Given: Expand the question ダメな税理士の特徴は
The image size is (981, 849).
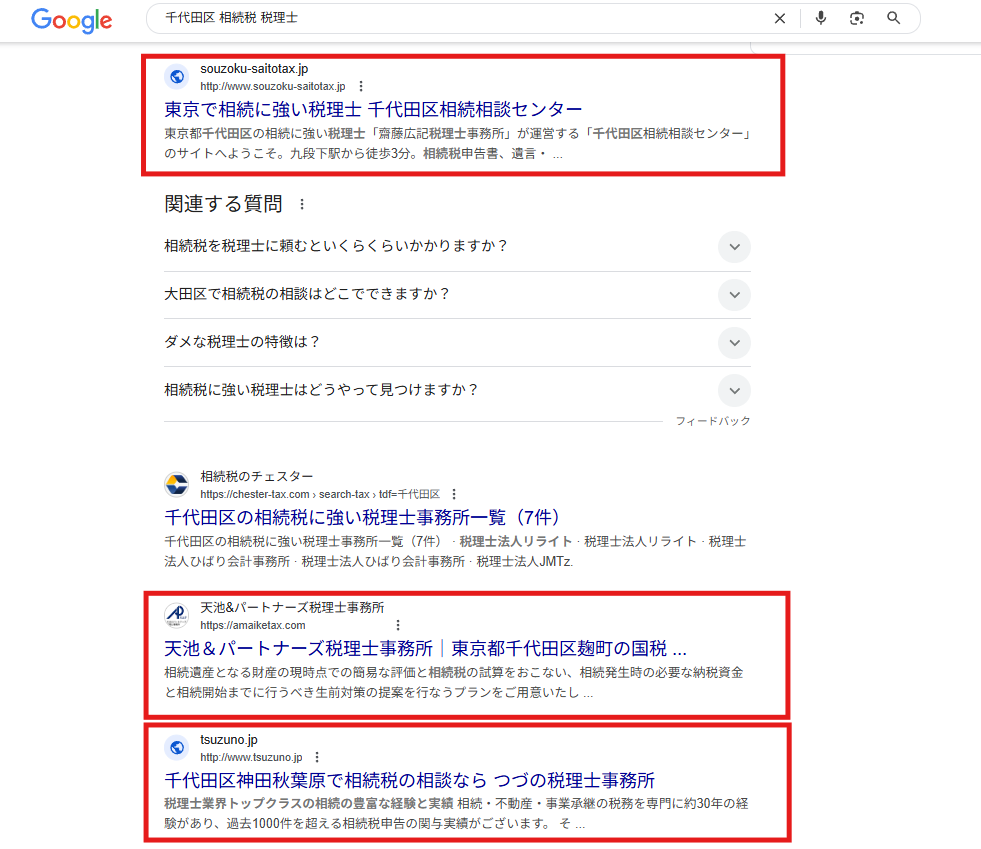Looking at the screenshot, I should (734, 343).
